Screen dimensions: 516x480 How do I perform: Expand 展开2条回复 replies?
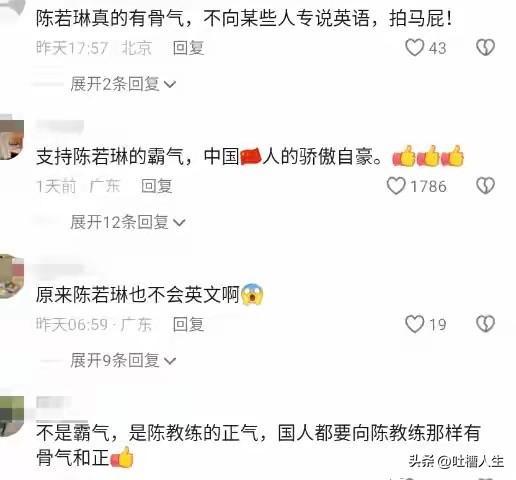123,84
